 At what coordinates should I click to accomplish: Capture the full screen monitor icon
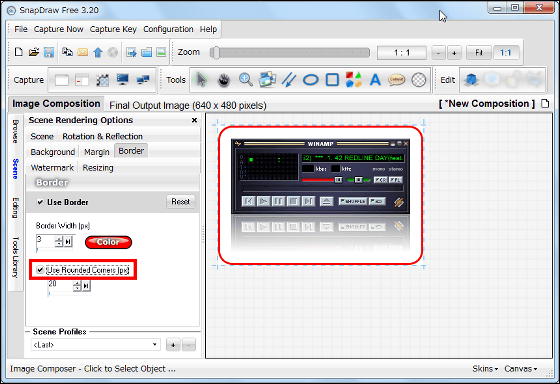click(x=122, y=79)
